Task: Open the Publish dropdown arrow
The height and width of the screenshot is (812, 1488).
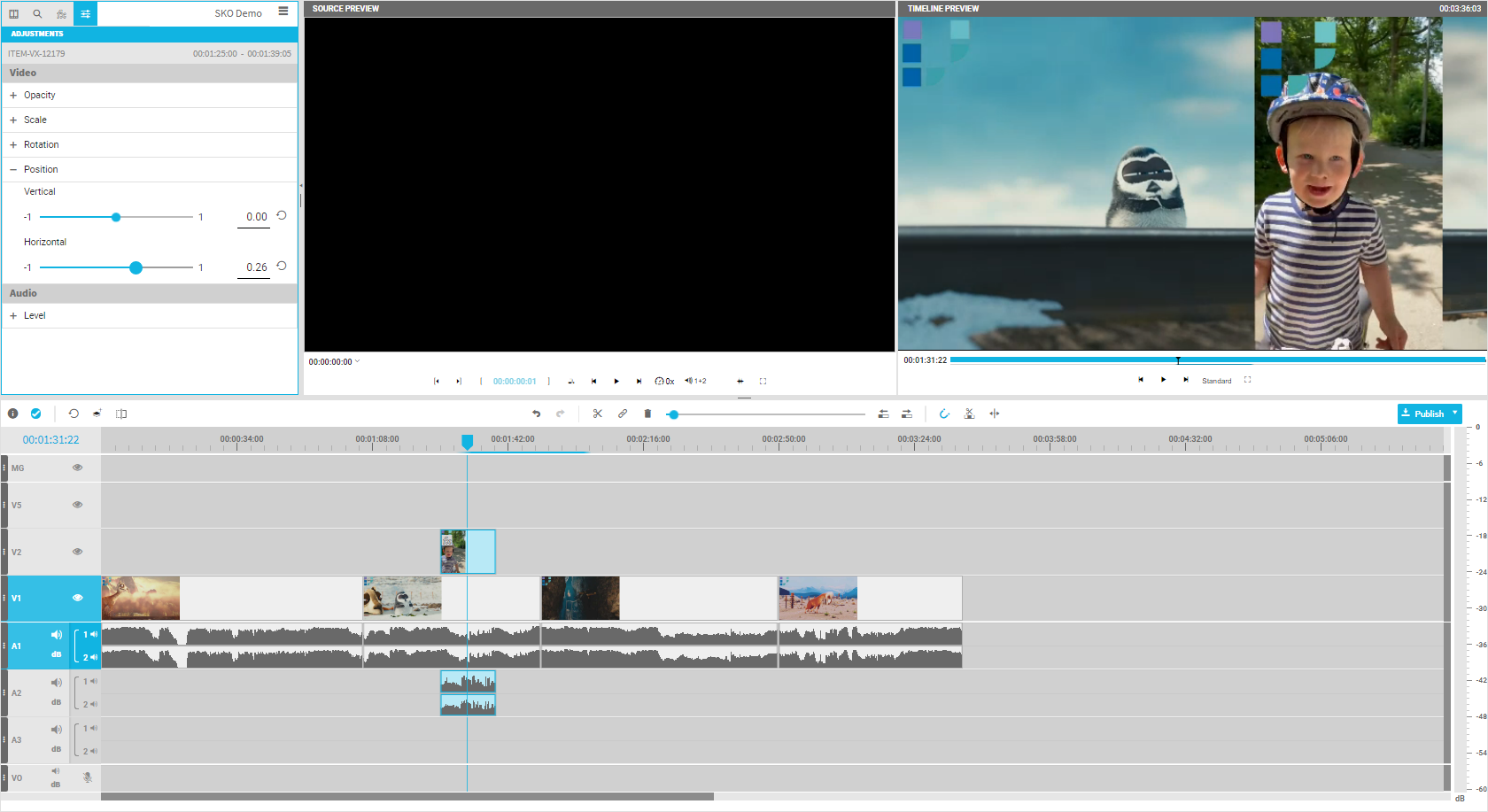Action: [1454, 414]
